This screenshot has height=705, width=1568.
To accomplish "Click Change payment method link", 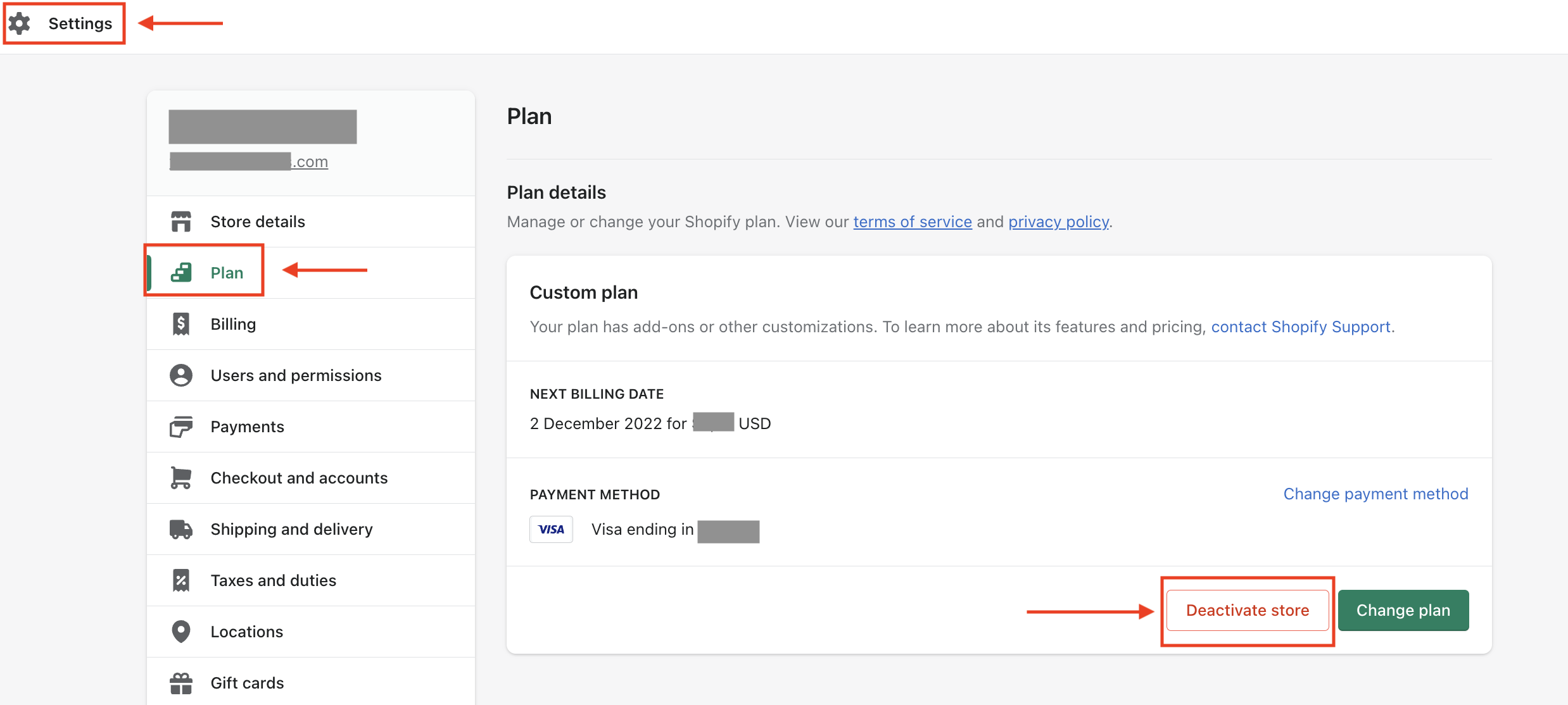I will (1375, 494).
